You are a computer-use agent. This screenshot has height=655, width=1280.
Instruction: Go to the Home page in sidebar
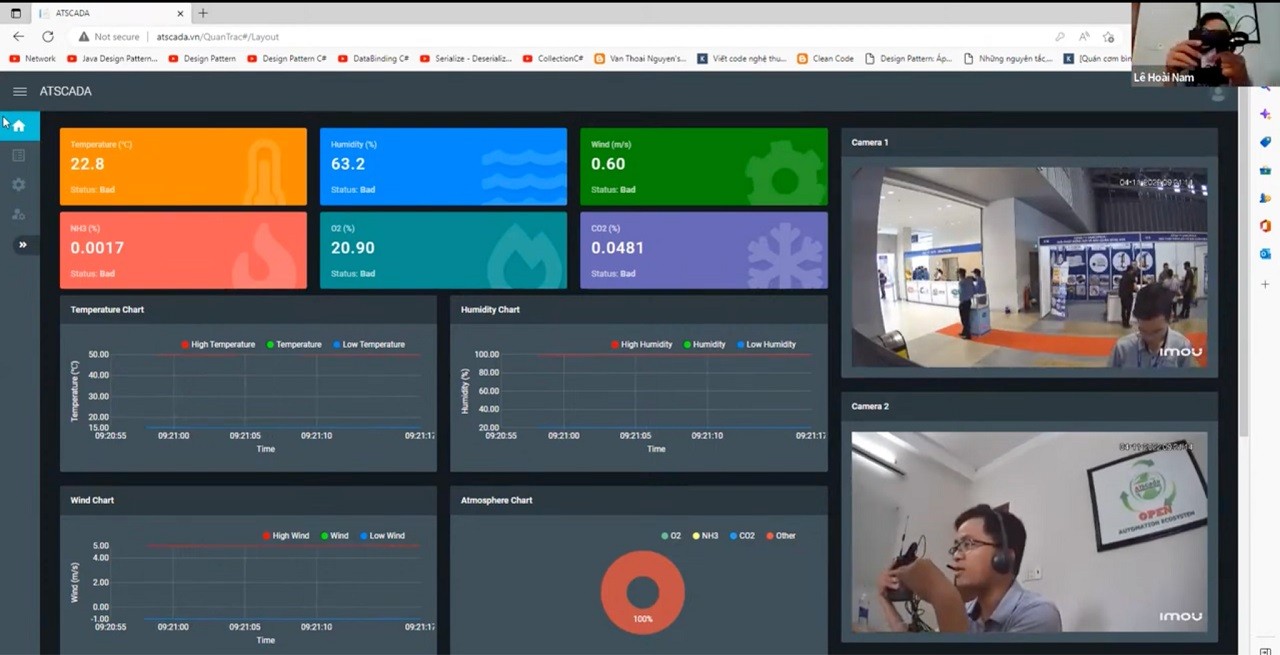tap(19, 125)
